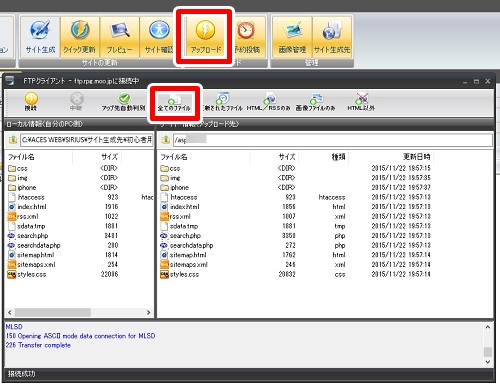Select local styles.css file
The height and width of the screenshot is (387, 500).
(27, 275)
